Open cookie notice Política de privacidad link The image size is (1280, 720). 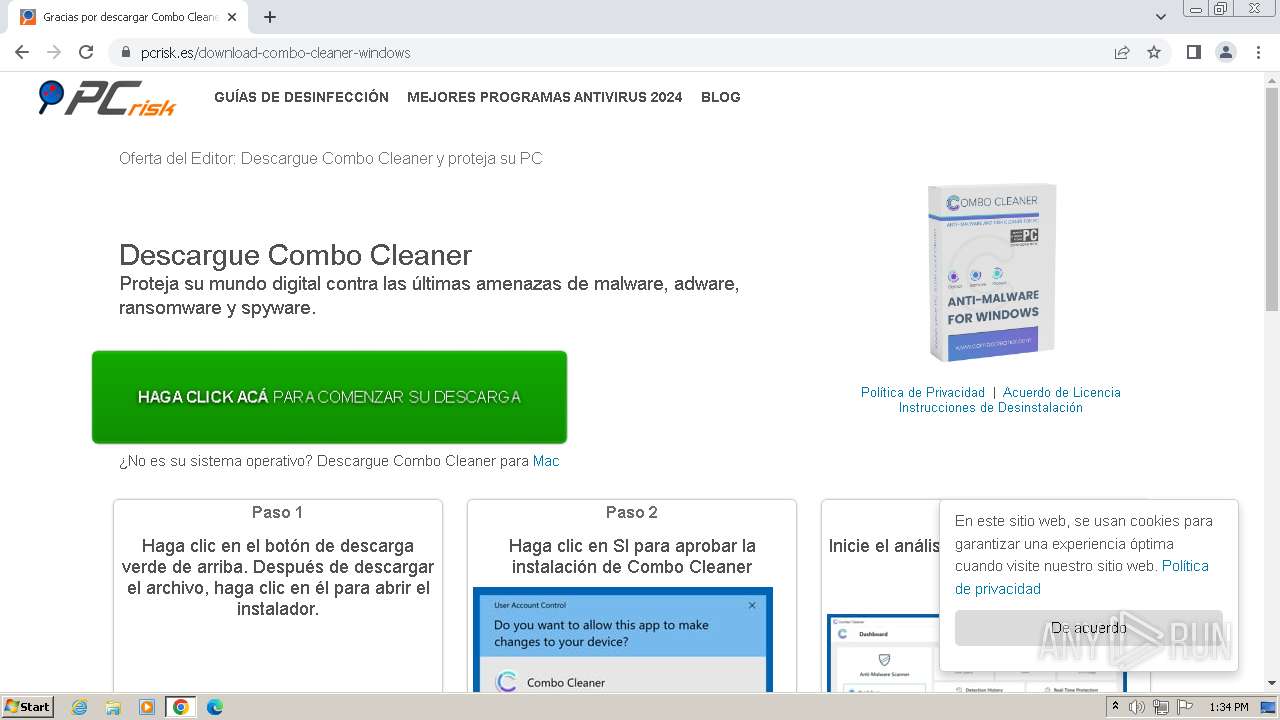1082,577
